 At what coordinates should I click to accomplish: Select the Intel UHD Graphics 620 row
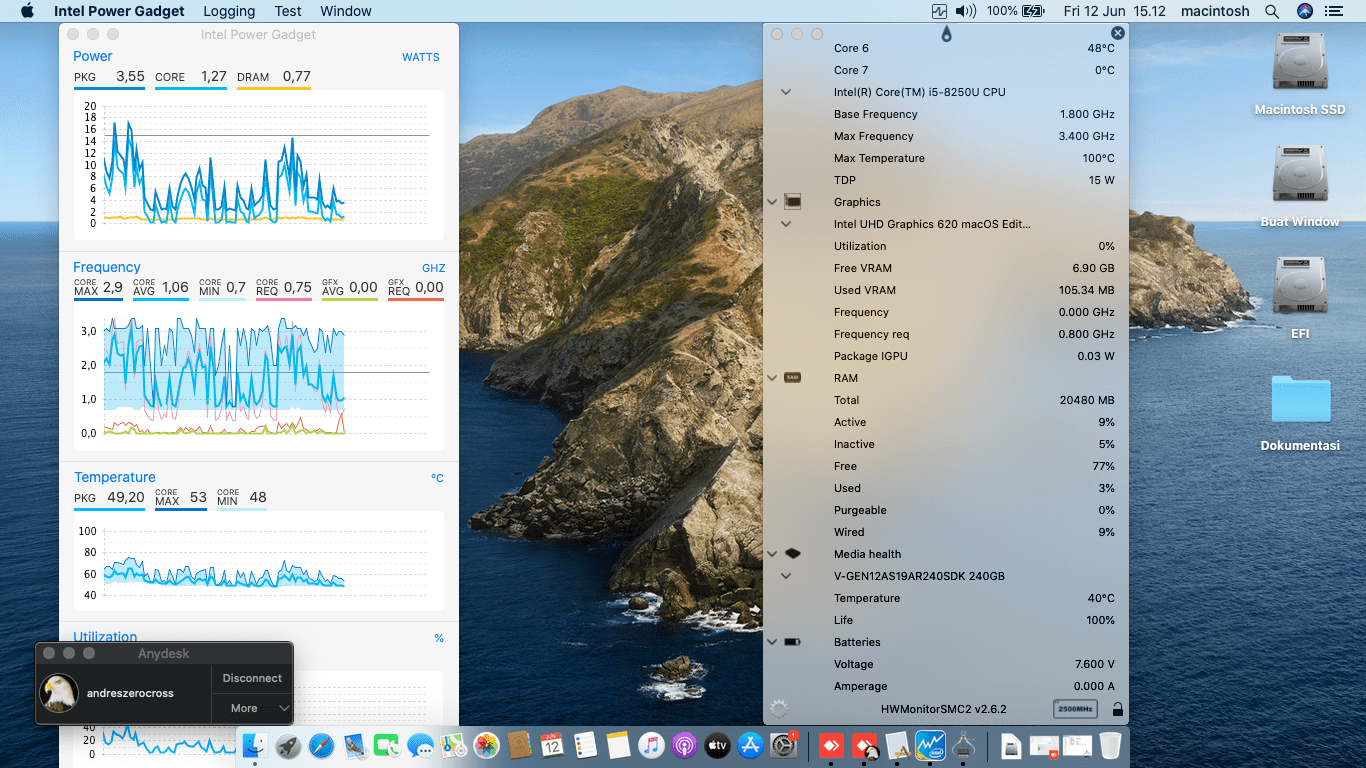click(x=932, y=224)
